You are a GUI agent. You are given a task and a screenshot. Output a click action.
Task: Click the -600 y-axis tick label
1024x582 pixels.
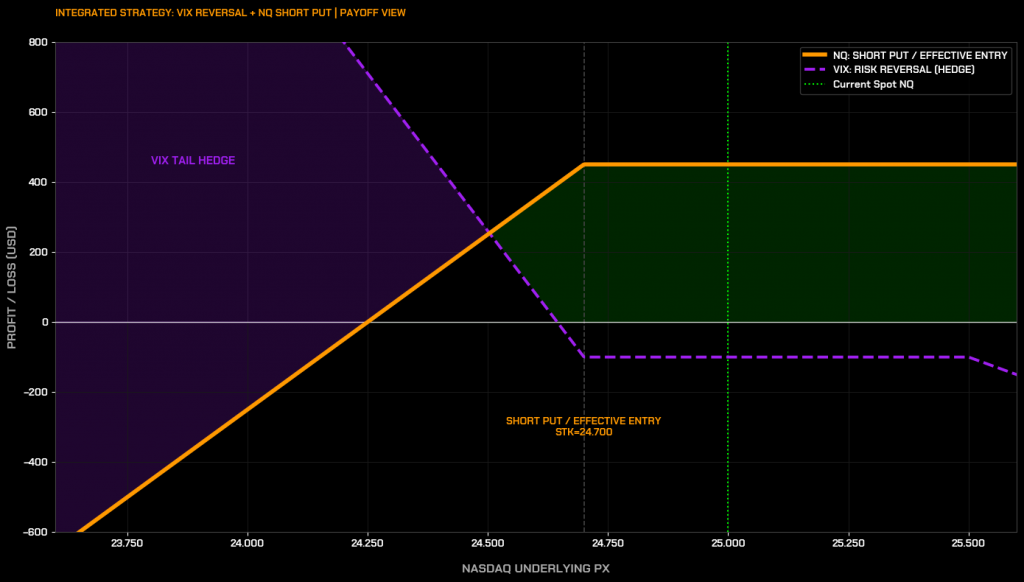[34, 532]
